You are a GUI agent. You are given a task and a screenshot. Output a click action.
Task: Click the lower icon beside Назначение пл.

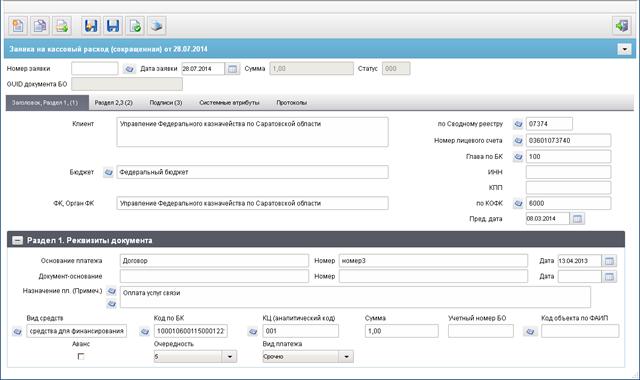(111, 304)
